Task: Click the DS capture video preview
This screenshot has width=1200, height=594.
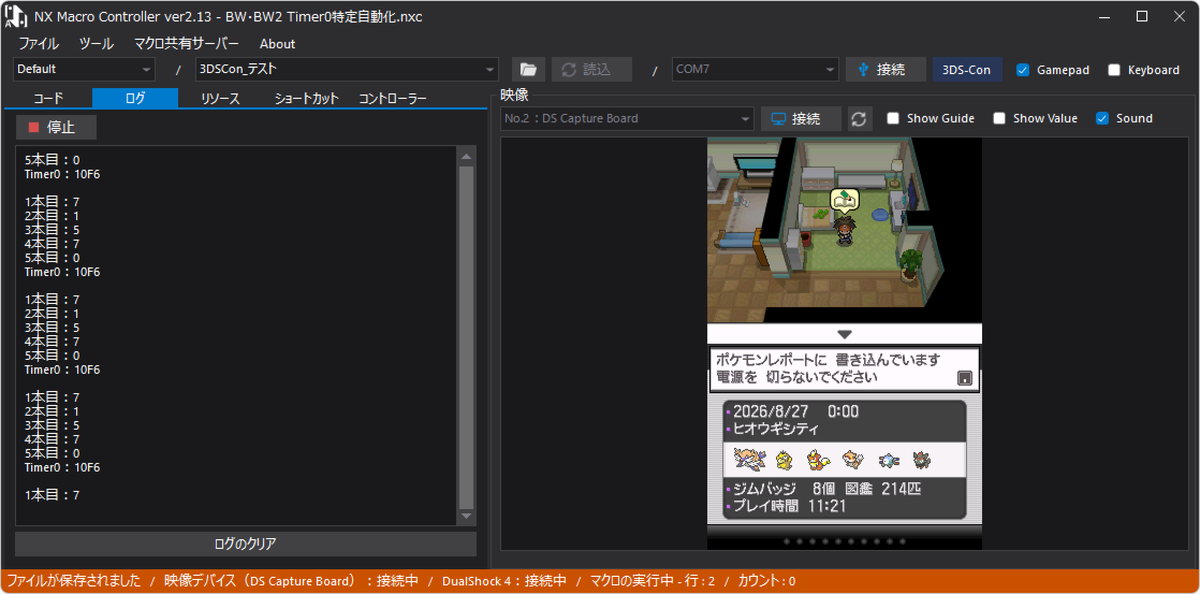Action: click(844, 343)
